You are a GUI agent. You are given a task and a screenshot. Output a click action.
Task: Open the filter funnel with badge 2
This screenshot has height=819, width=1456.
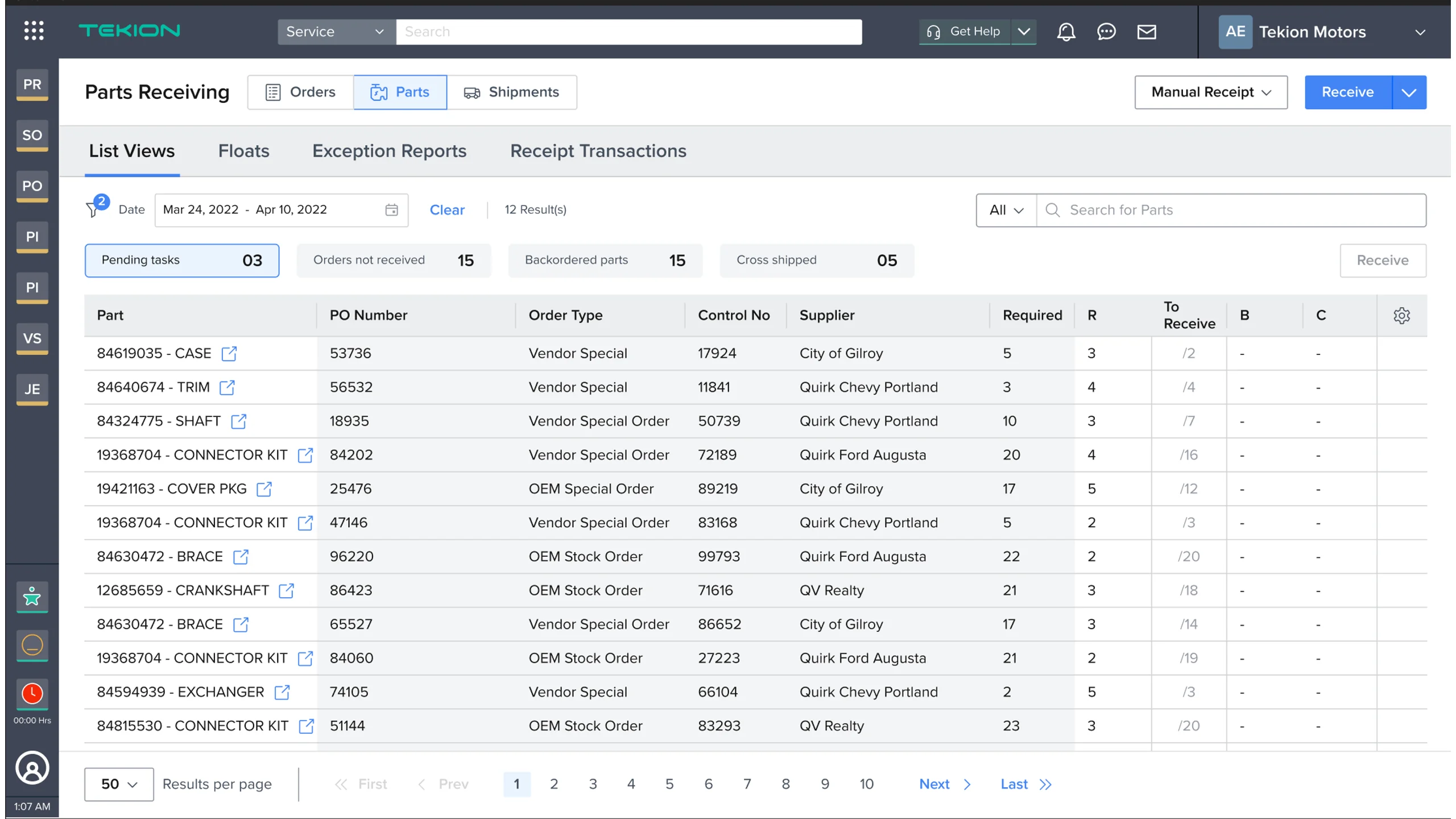97,206
